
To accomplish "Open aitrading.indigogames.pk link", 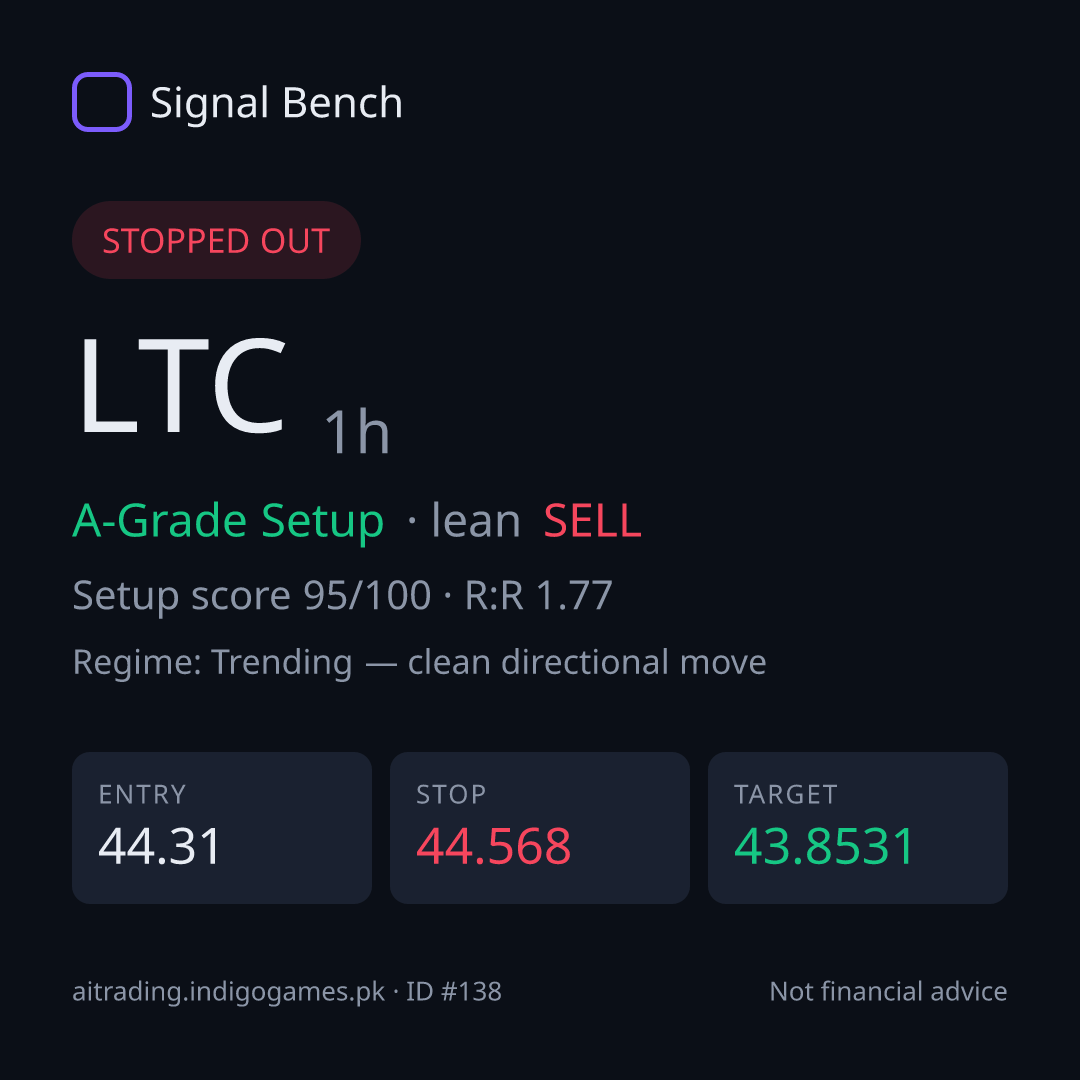I will (229, 992).
